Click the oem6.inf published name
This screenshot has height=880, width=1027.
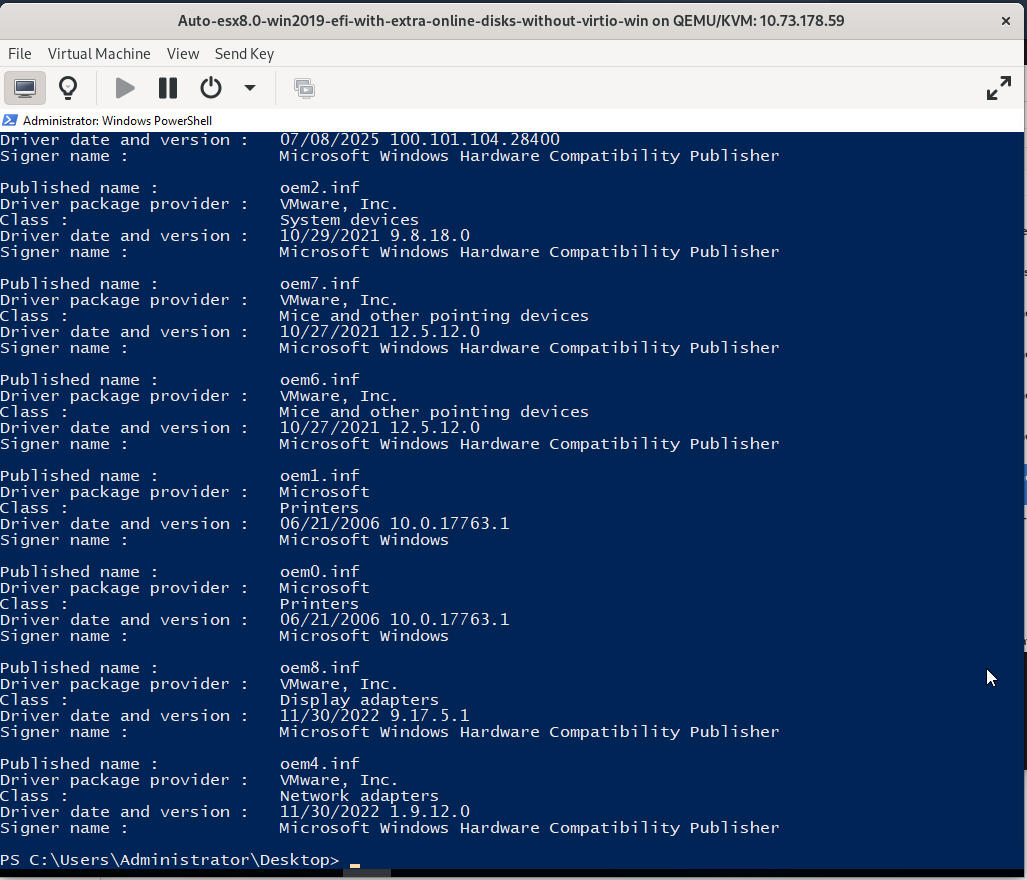tap(320, 380)
